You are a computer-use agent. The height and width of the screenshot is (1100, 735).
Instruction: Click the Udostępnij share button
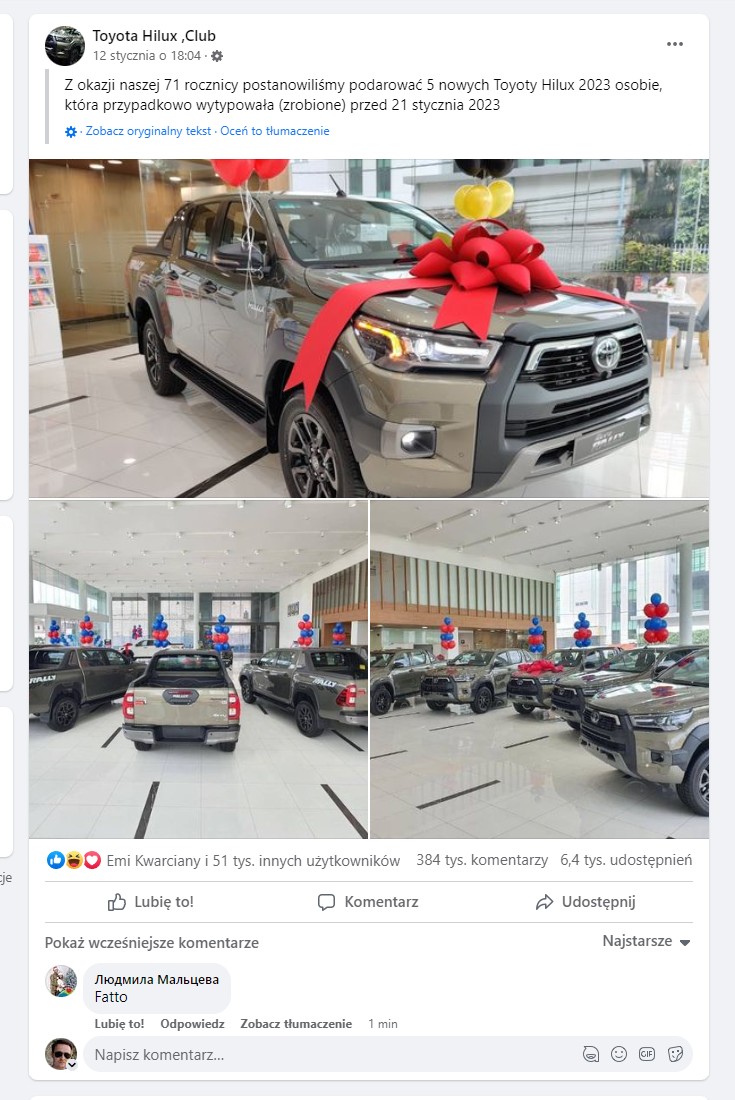click(586, 902)
